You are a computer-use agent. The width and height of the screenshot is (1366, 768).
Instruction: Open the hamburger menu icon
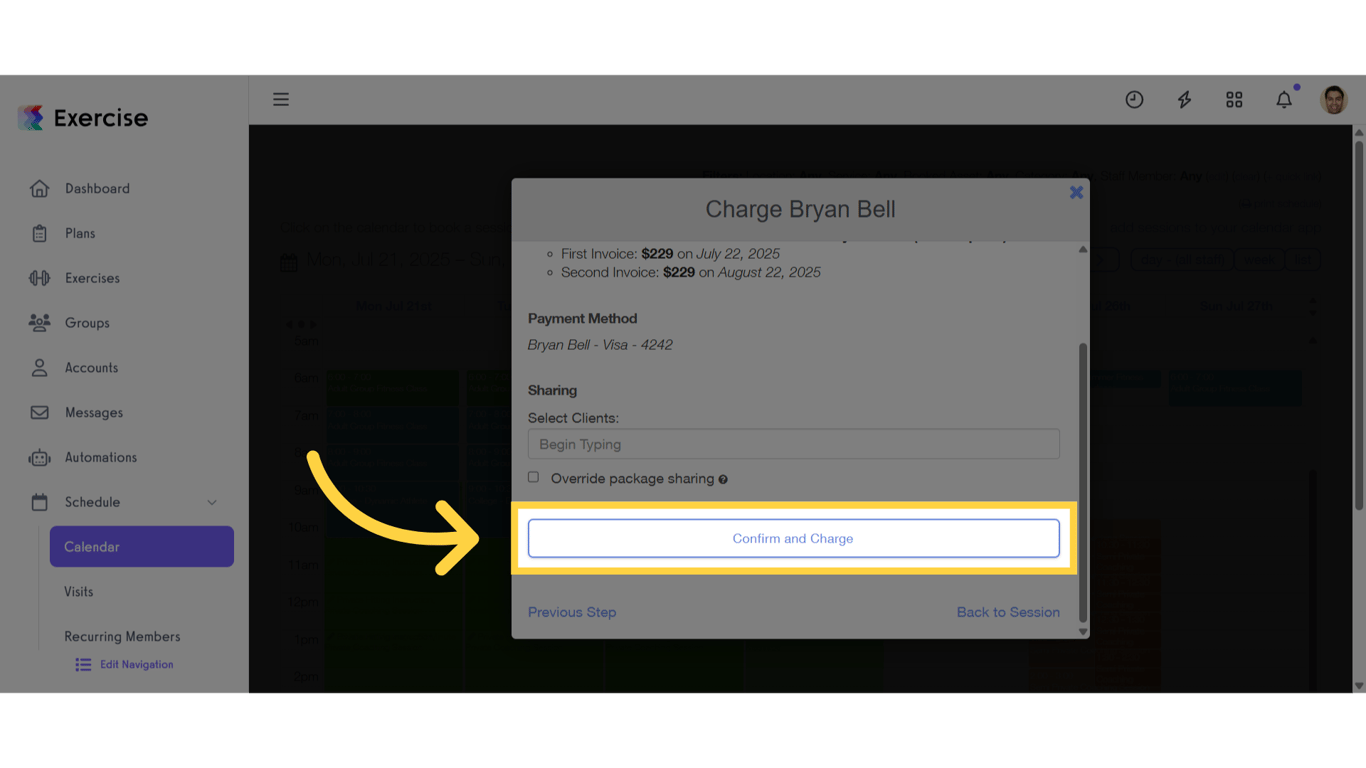point(281,99)
